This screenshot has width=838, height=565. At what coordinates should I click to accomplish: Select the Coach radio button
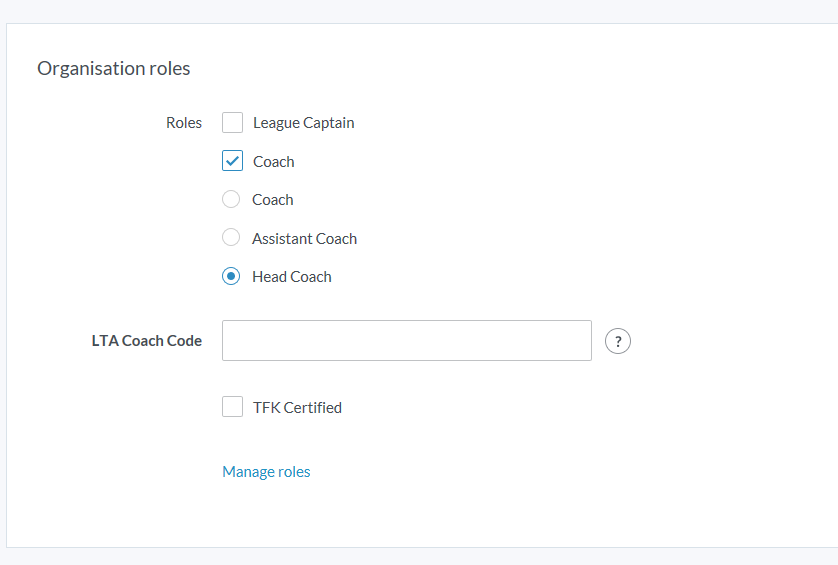point(231,199)
